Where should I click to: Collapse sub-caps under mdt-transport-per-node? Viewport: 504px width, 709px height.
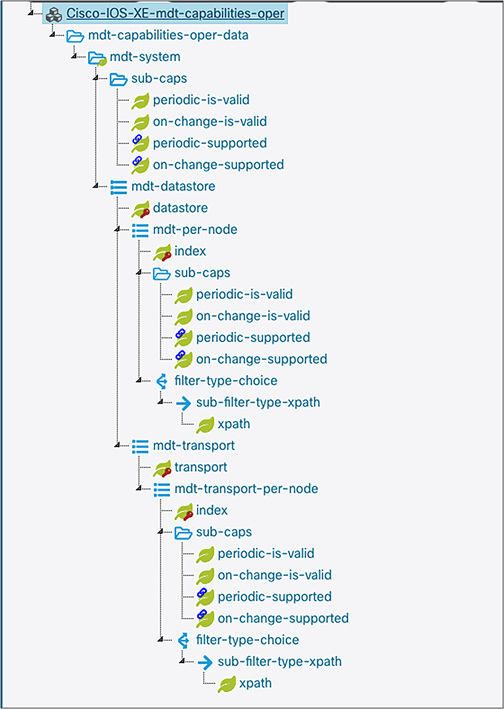160,532
